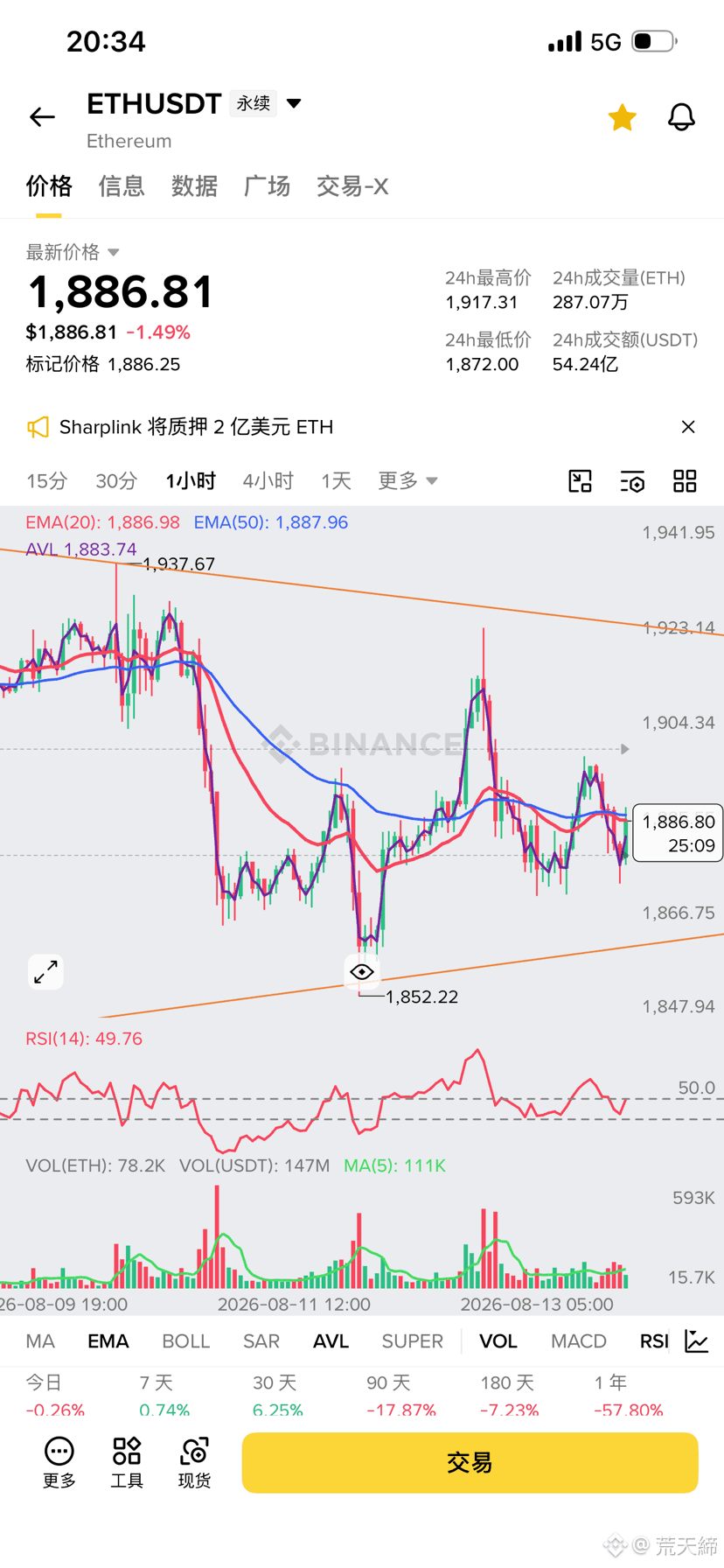Expand the 更多 timeframes dropdown
724x1568 pixels.
pyautogui.click(x=407, y=480)
